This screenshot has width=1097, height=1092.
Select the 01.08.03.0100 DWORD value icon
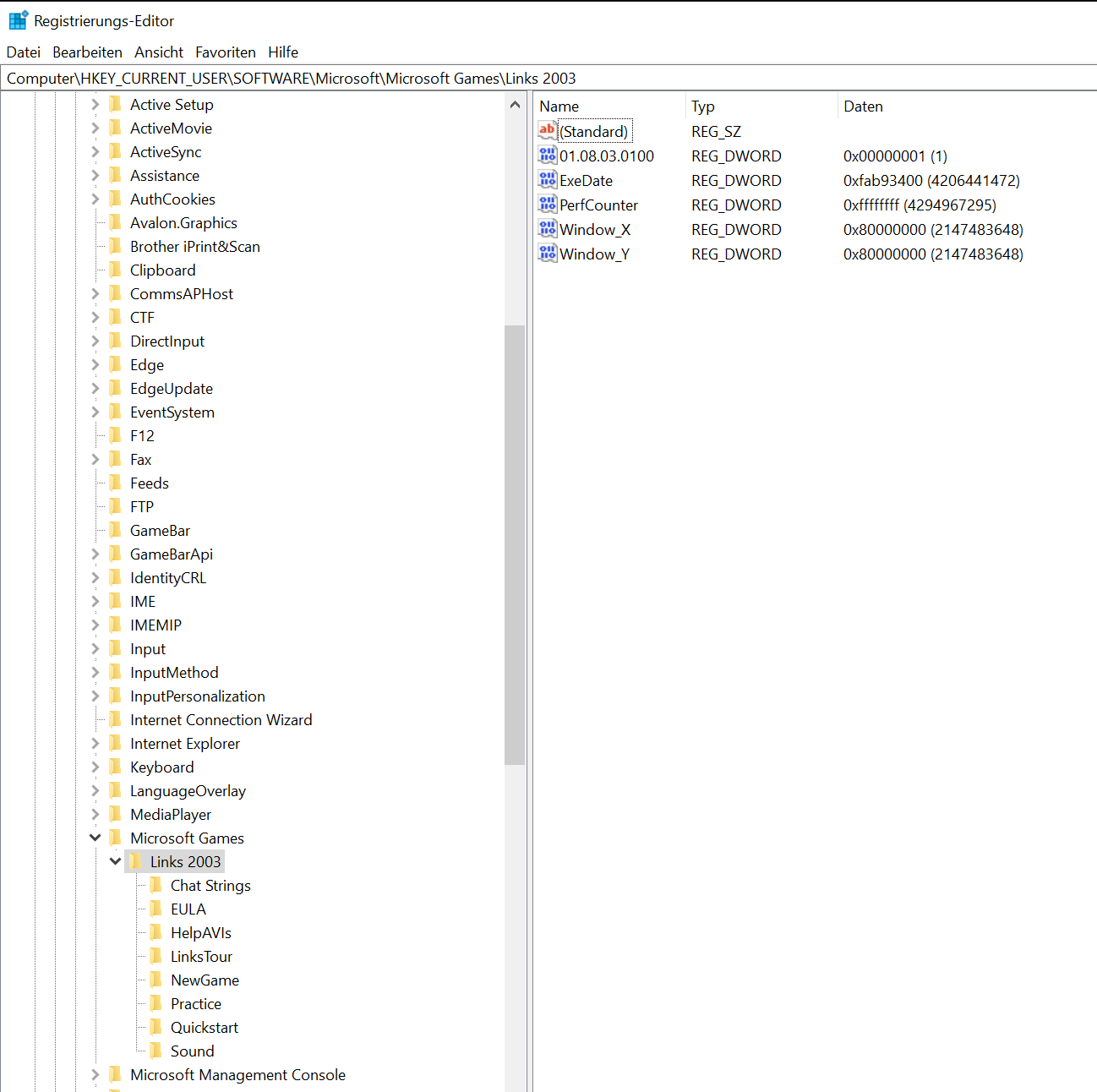pyautogui.click(x=548, y=156)
